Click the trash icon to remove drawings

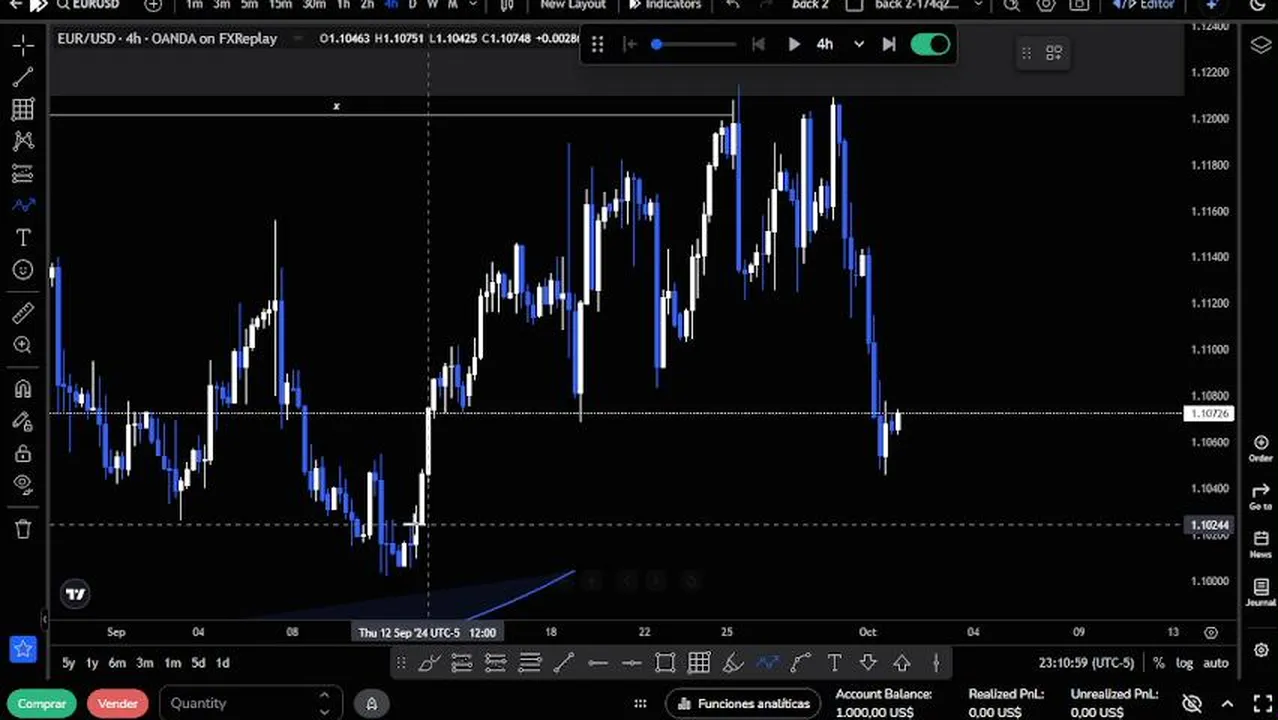click(23, 529)
